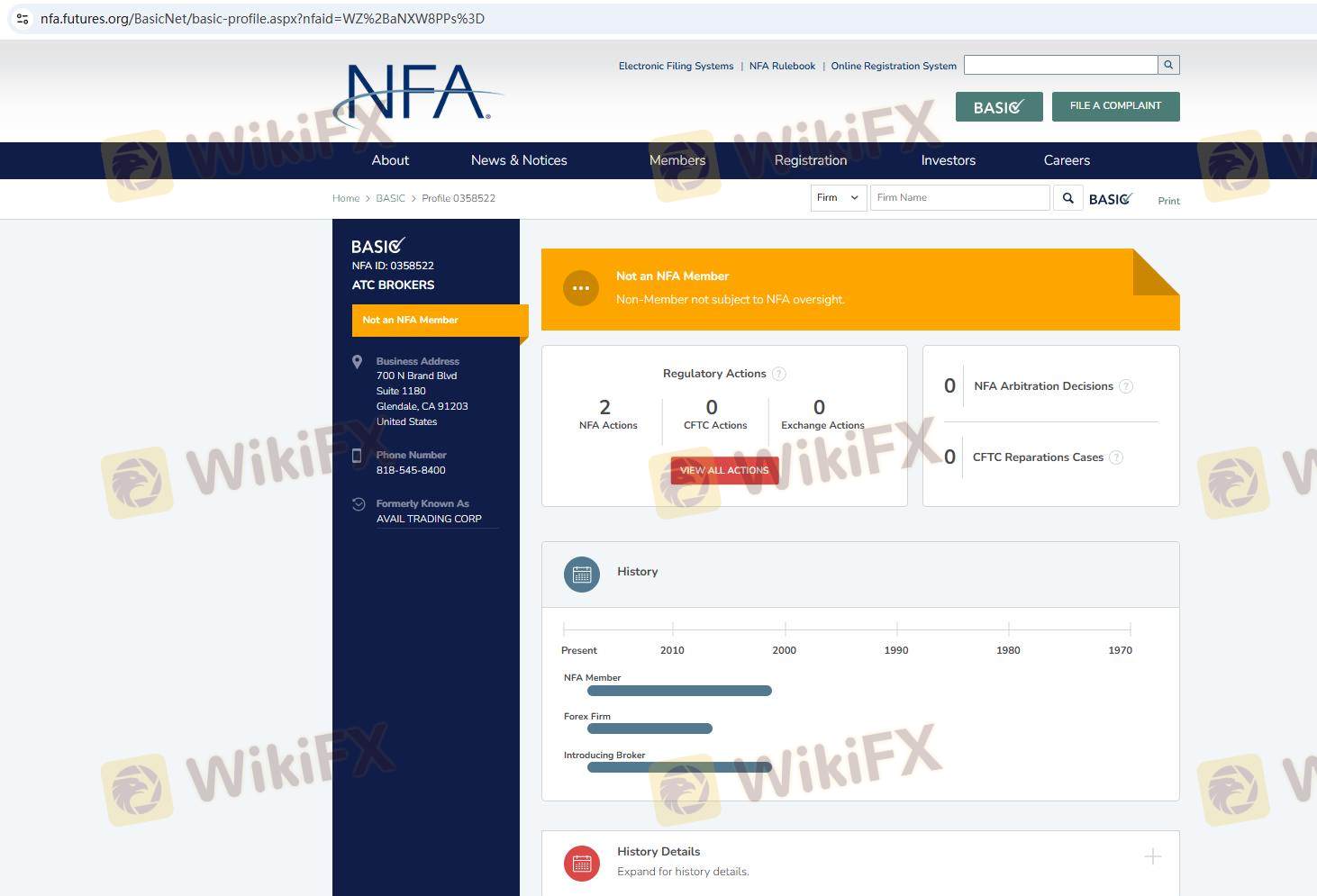
Task: Click the Firm Name input field
Action: click(x=959, y=198)
